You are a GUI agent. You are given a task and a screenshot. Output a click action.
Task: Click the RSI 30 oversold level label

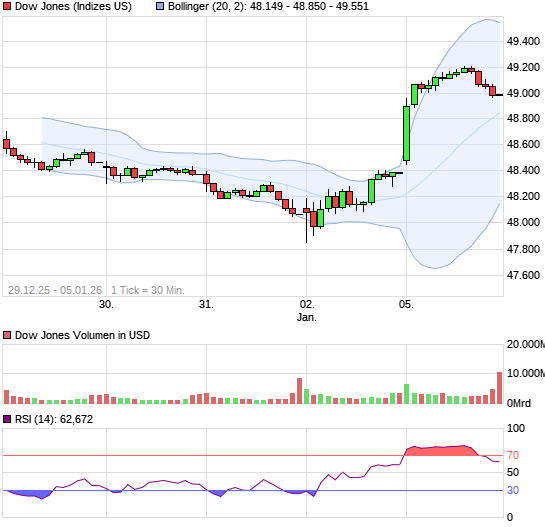[x=513, y=490]
